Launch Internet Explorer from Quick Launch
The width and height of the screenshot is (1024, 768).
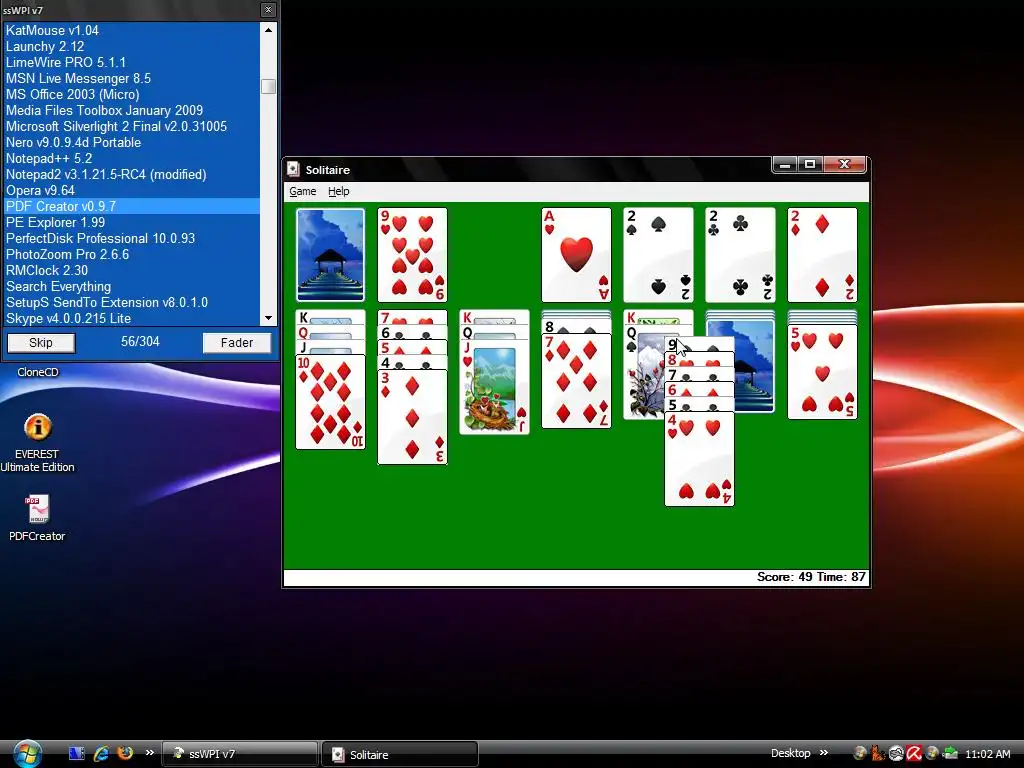point(101,754)
